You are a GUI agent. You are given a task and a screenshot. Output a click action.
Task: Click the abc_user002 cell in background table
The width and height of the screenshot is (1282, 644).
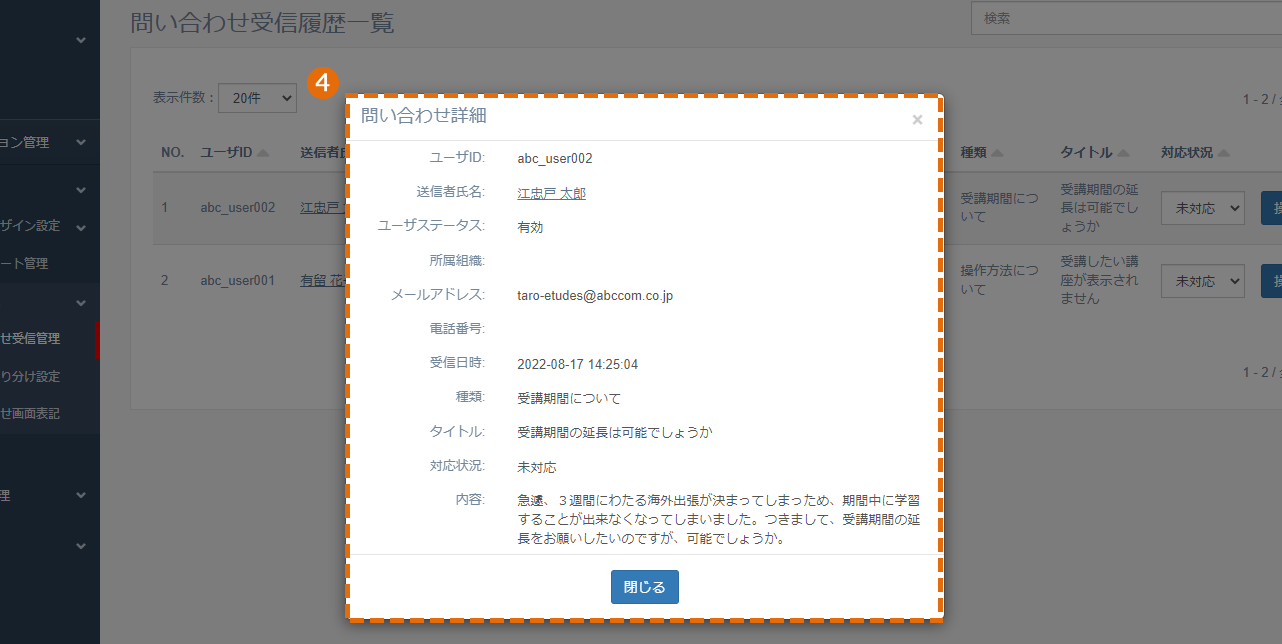[237, 208]
